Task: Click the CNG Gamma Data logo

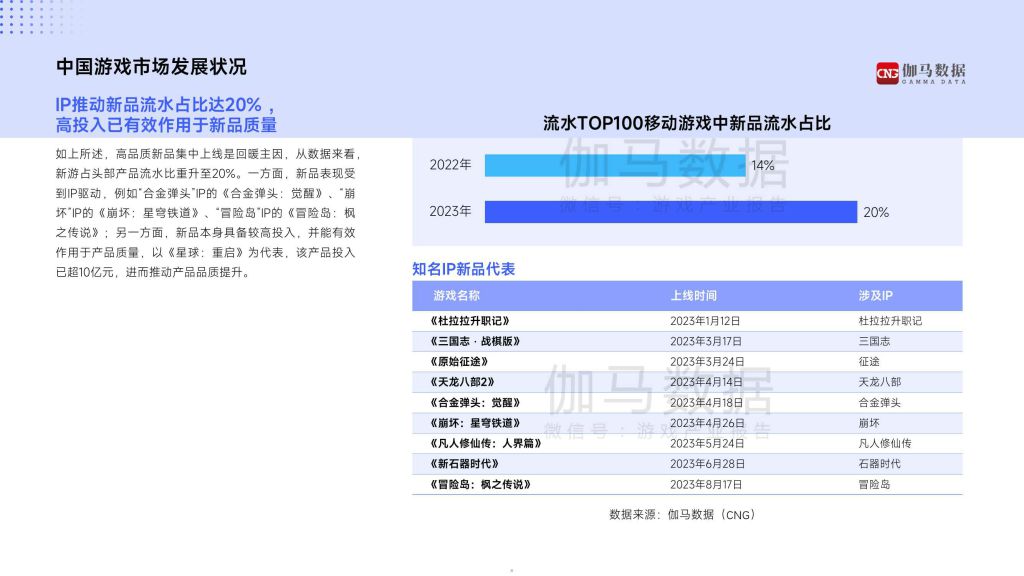Action: (920, 73)
